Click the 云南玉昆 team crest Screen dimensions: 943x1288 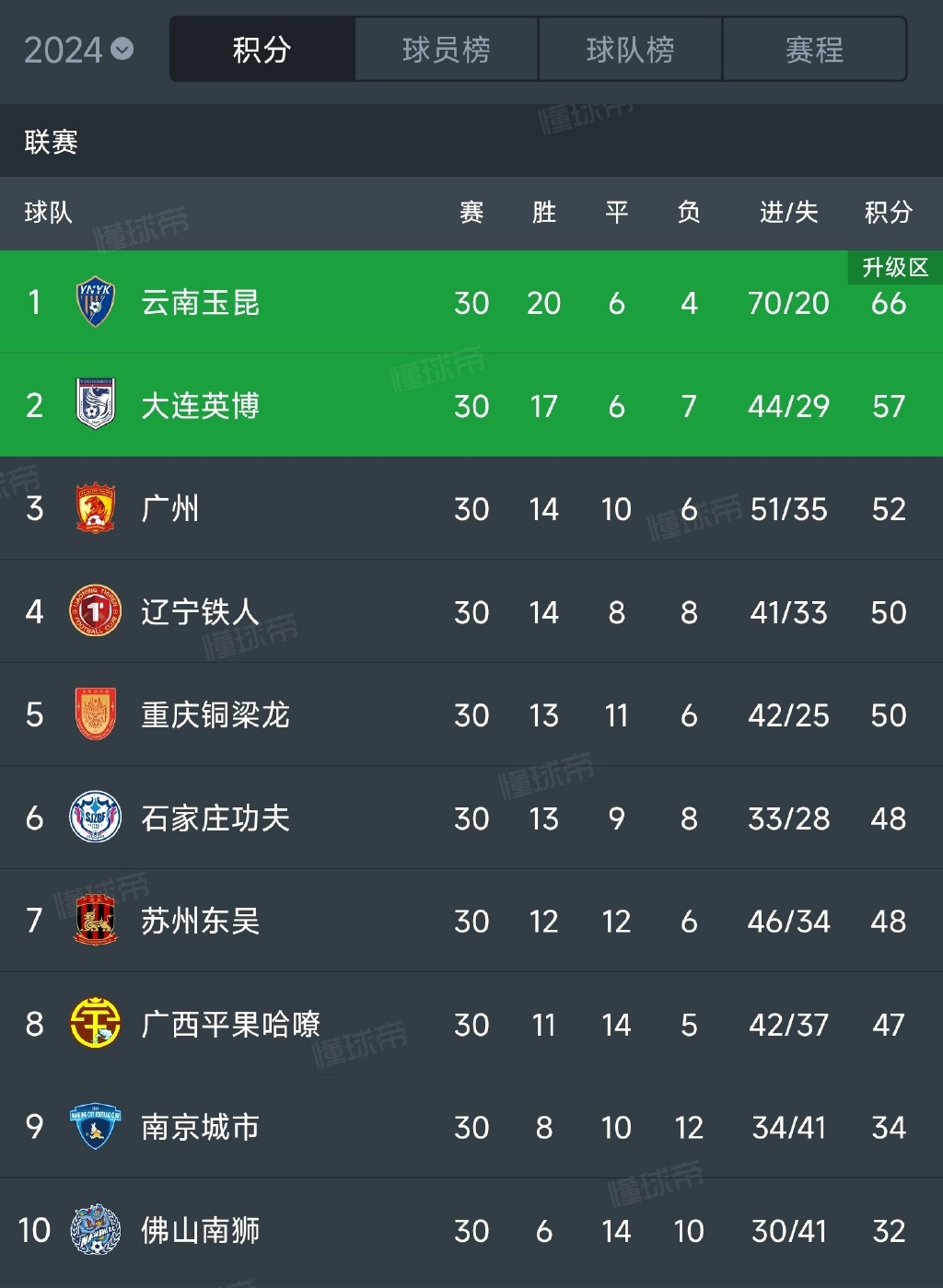[x=95, y=302]
